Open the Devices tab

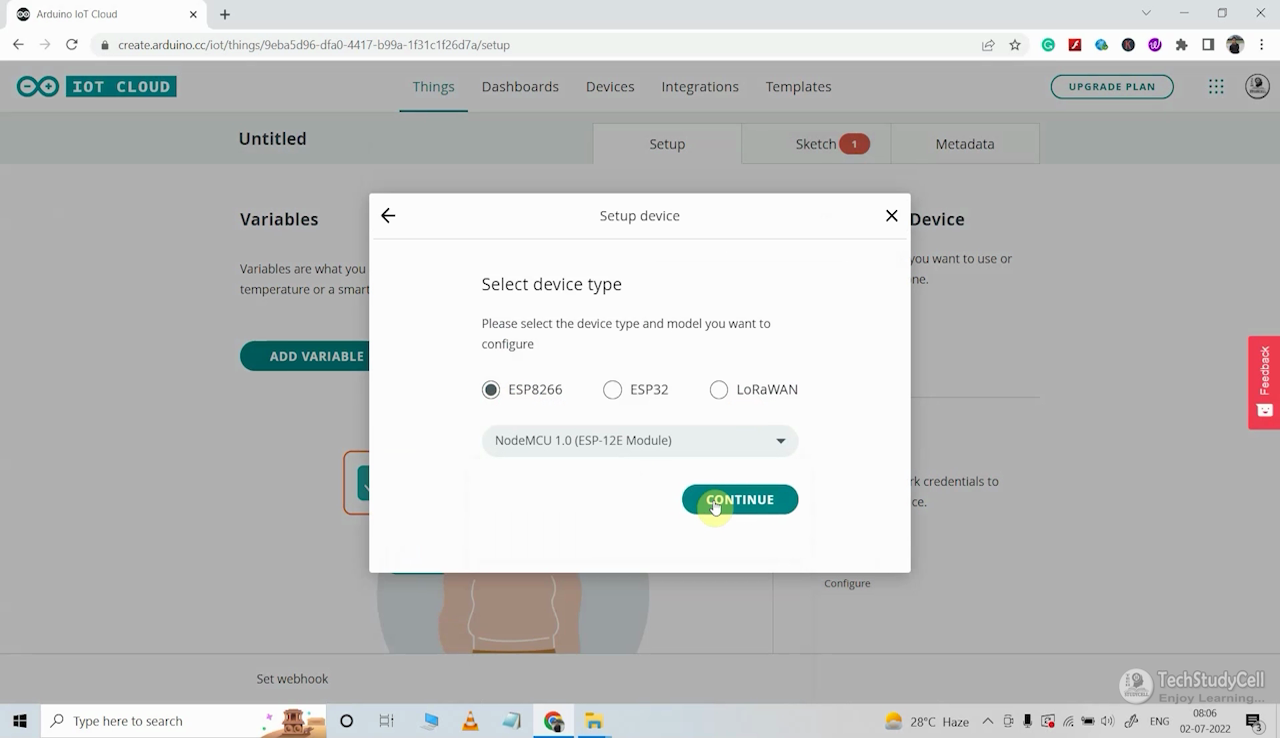point(610,87)
